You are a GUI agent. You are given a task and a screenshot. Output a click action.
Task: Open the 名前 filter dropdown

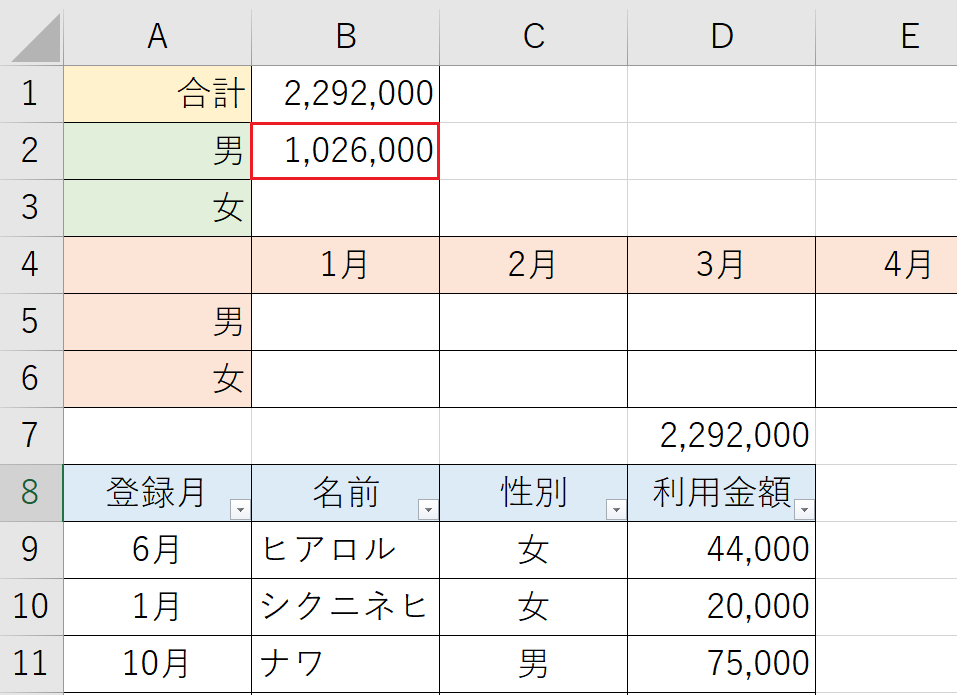428,510
